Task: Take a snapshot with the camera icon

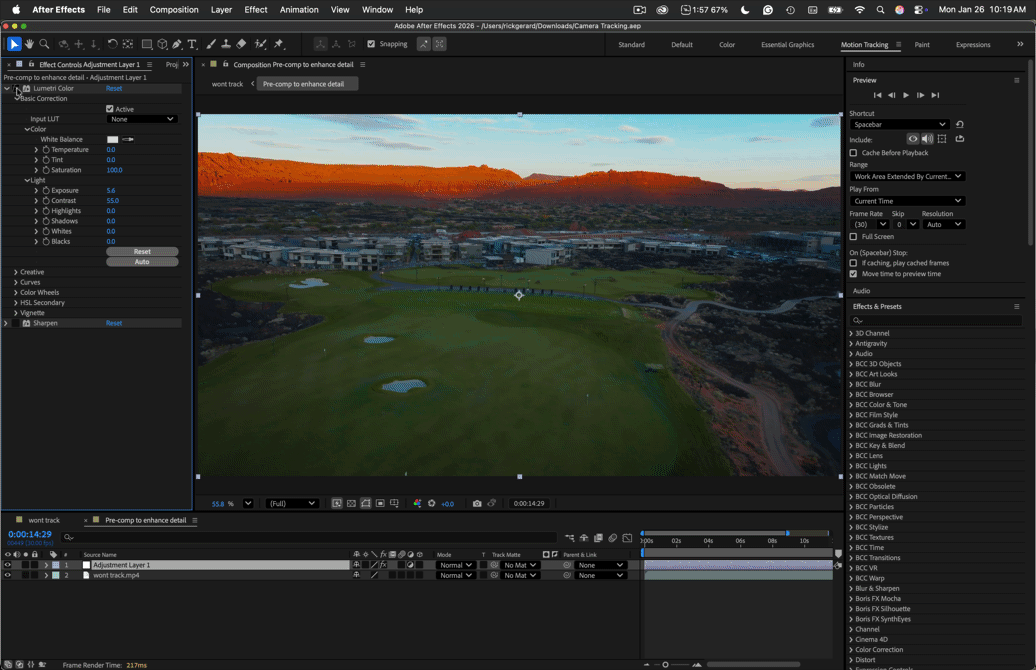Action: coord(477,503)
